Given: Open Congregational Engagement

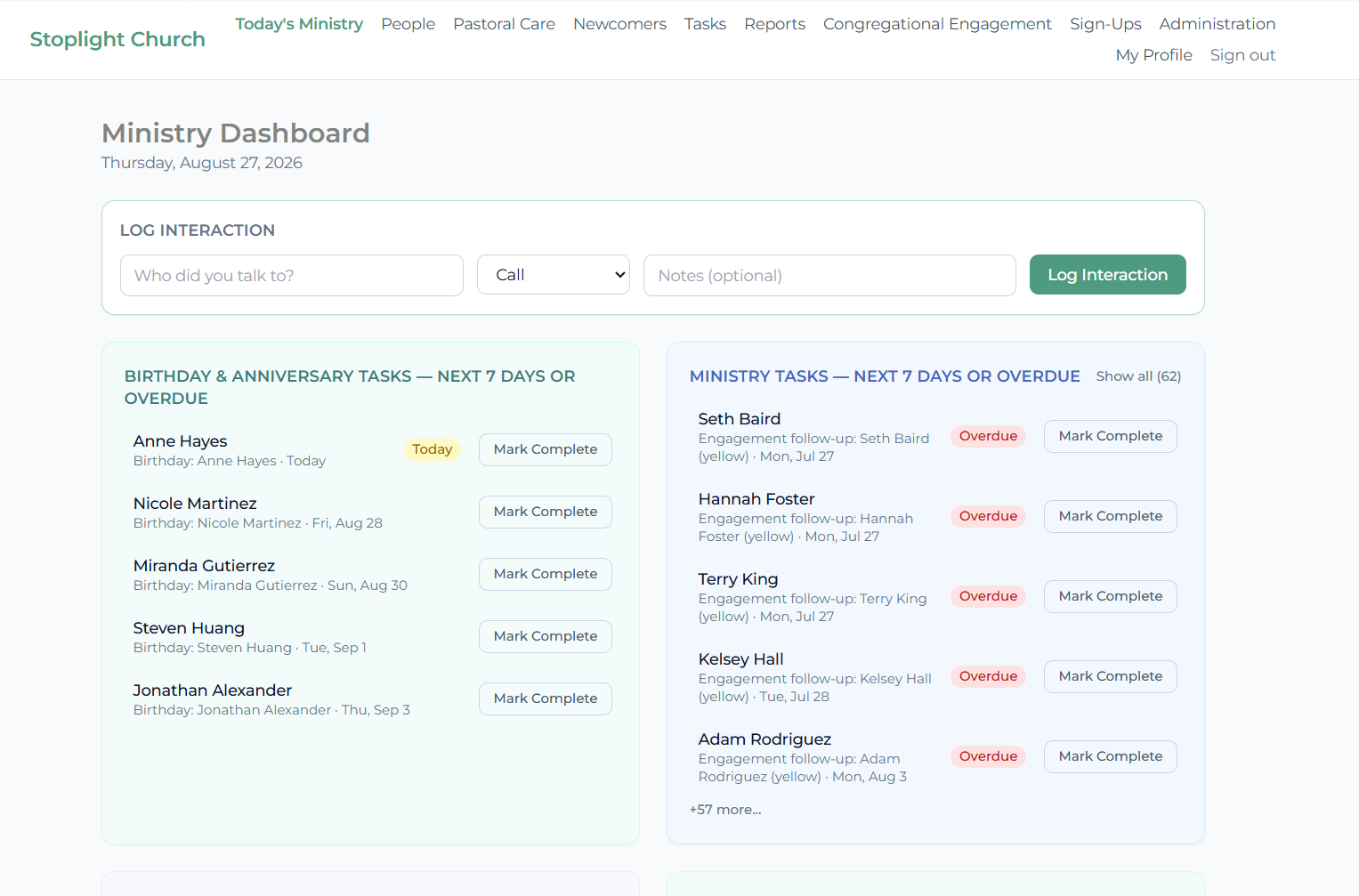Looking at the screenshot, I should (x=937, y=24).
